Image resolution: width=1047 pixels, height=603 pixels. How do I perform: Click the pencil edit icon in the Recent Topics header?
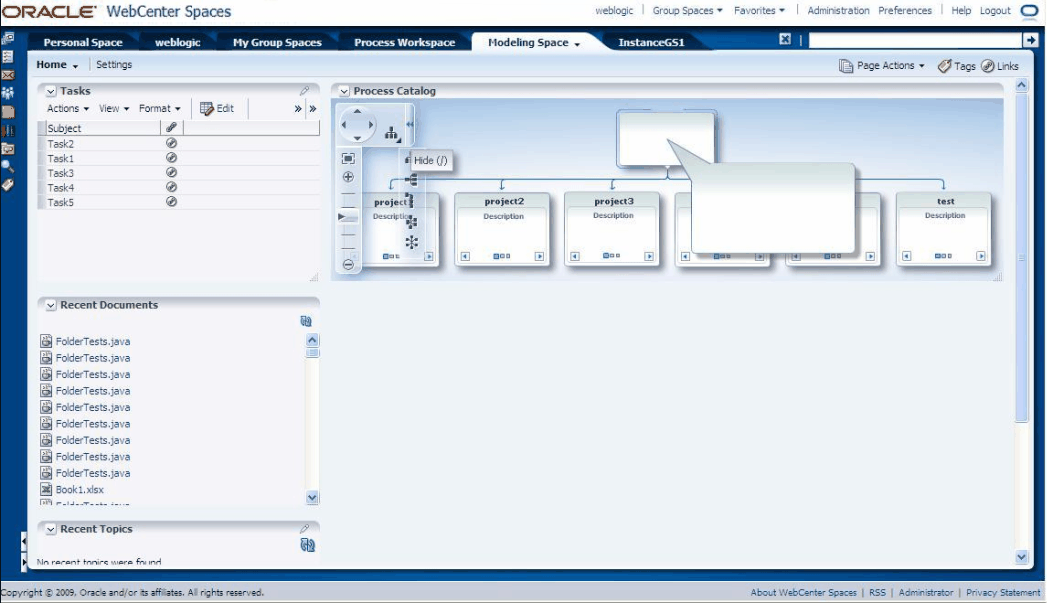click(x=304, y=529)
